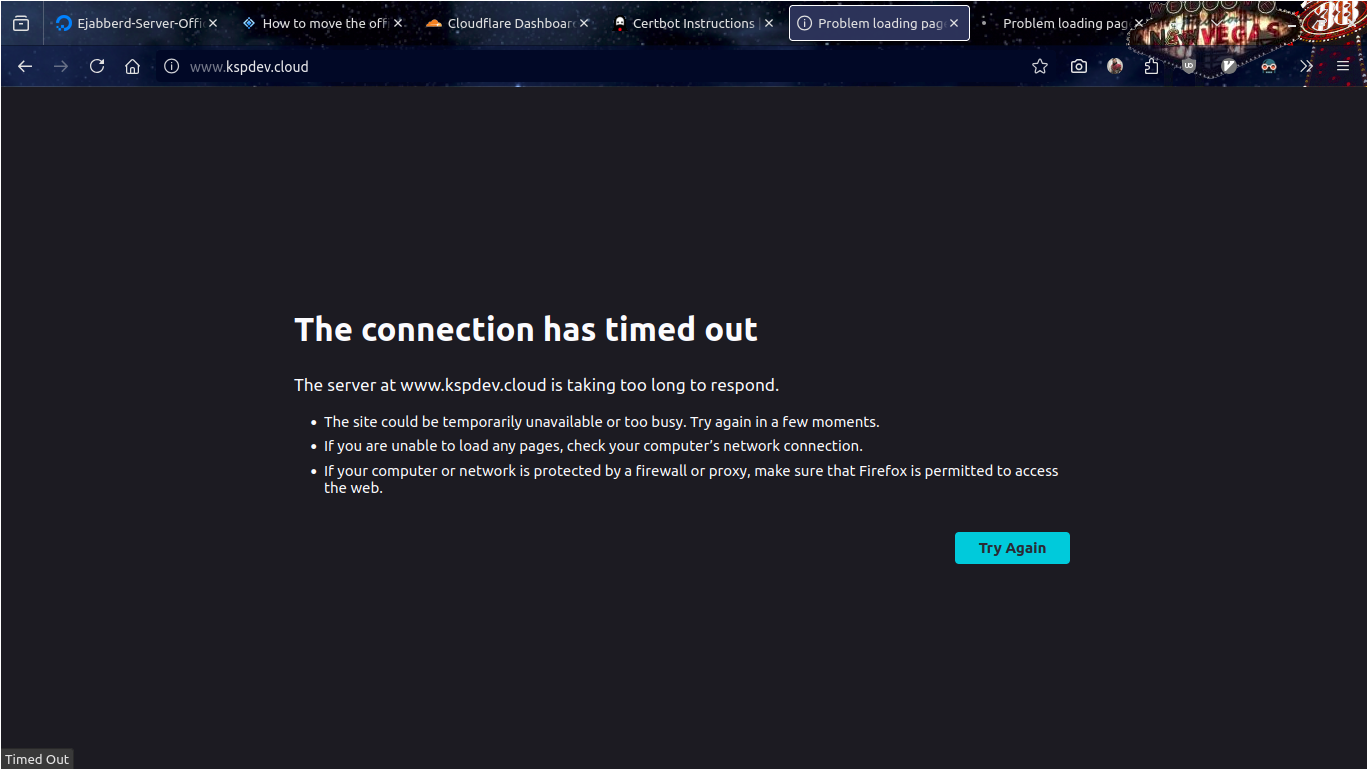Bookmark this page with the star icon
Screen dimensions: 1368x770
point(1040,66)
